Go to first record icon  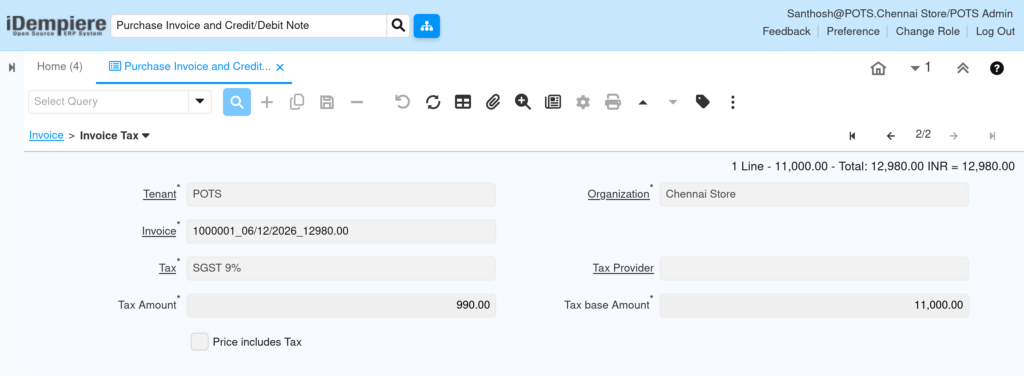click(x=852, y=136)
